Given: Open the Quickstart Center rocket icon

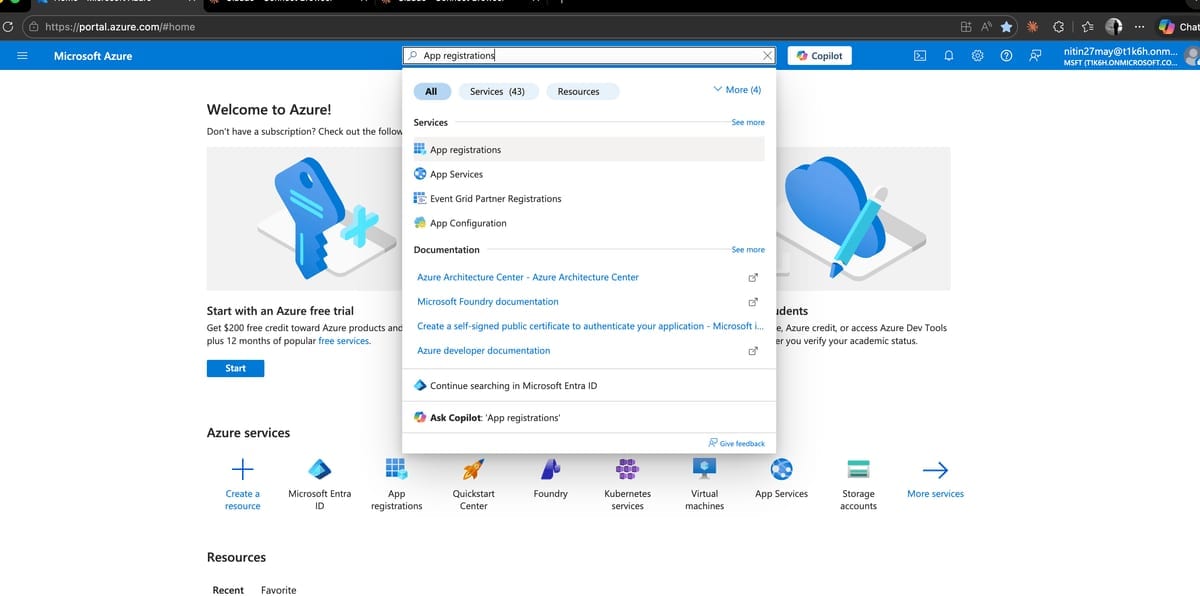Looking at the screenshot, I should tap(473, 468).
